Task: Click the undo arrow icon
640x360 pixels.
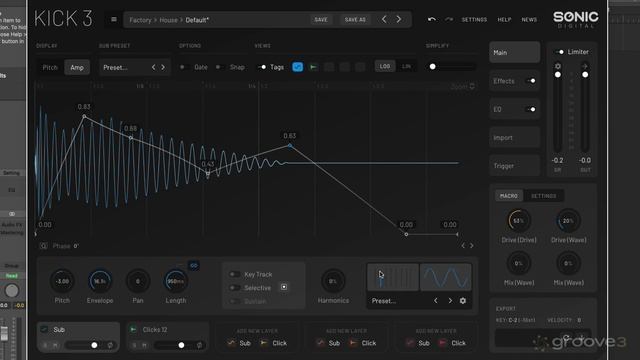Action: [x=431, y=19]
